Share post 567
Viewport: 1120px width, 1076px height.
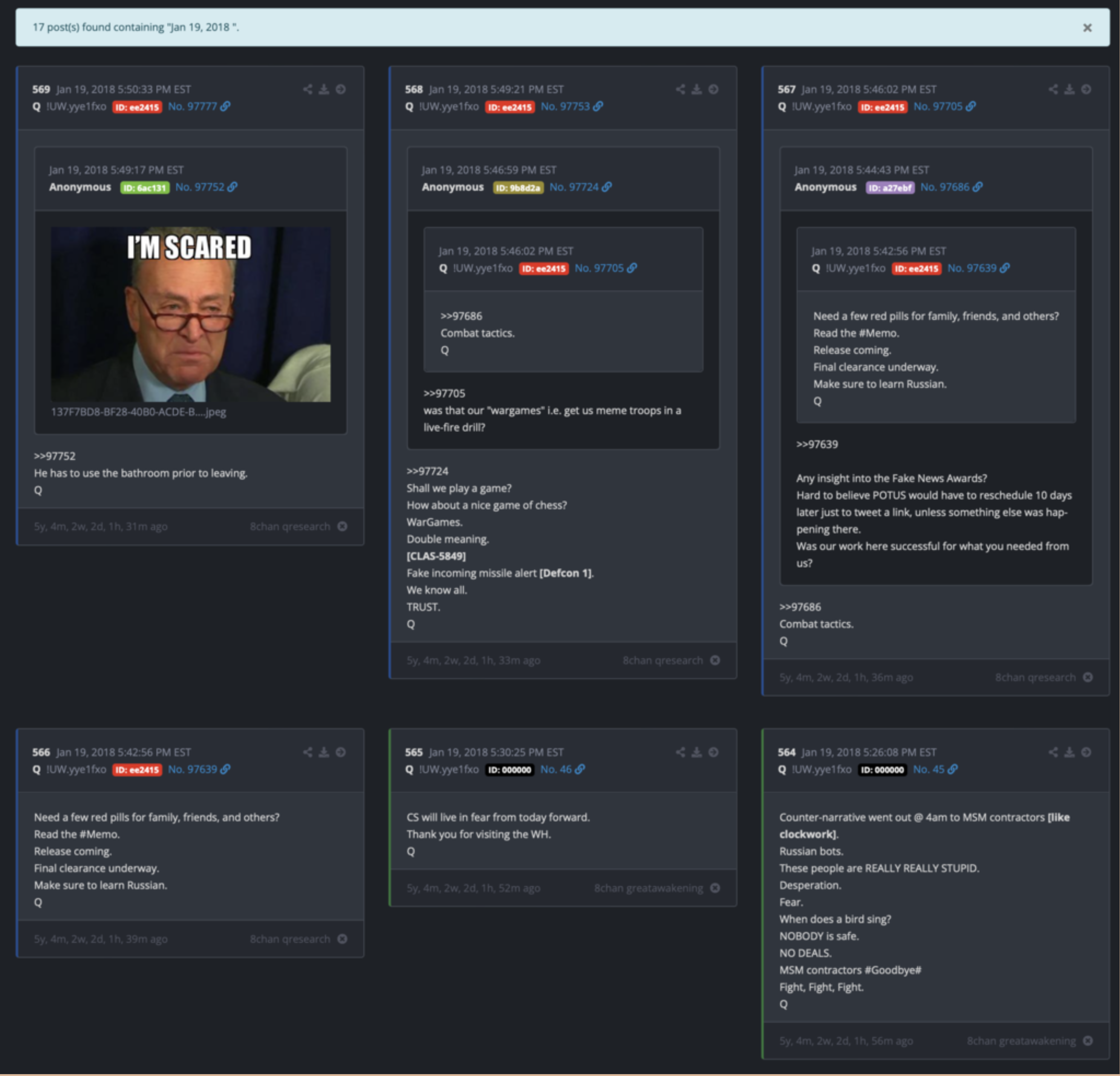tap(1053, 89)
